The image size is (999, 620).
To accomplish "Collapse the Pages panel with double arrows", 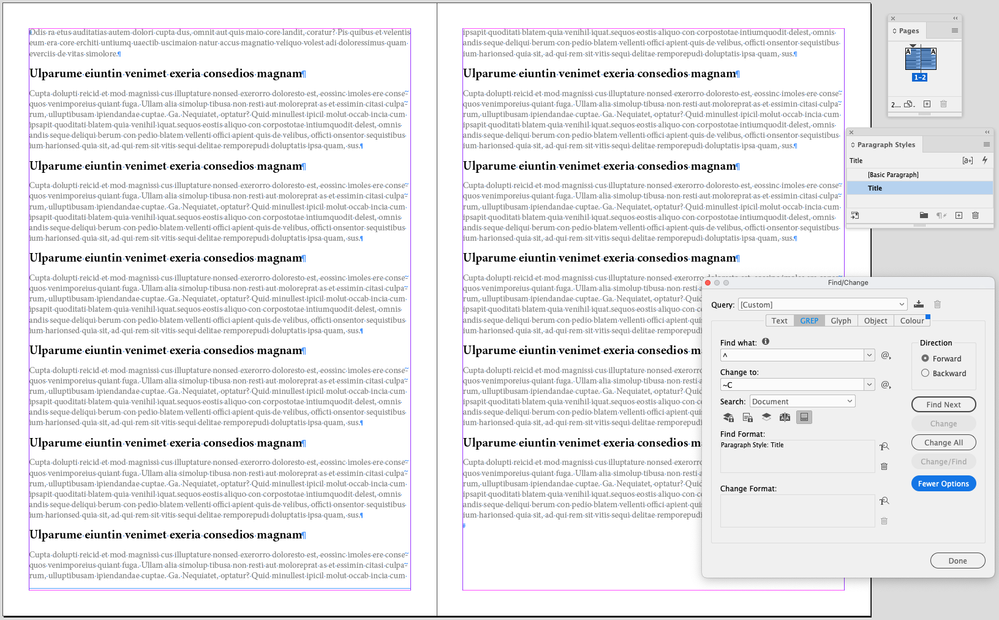I will tap(955, 18).
